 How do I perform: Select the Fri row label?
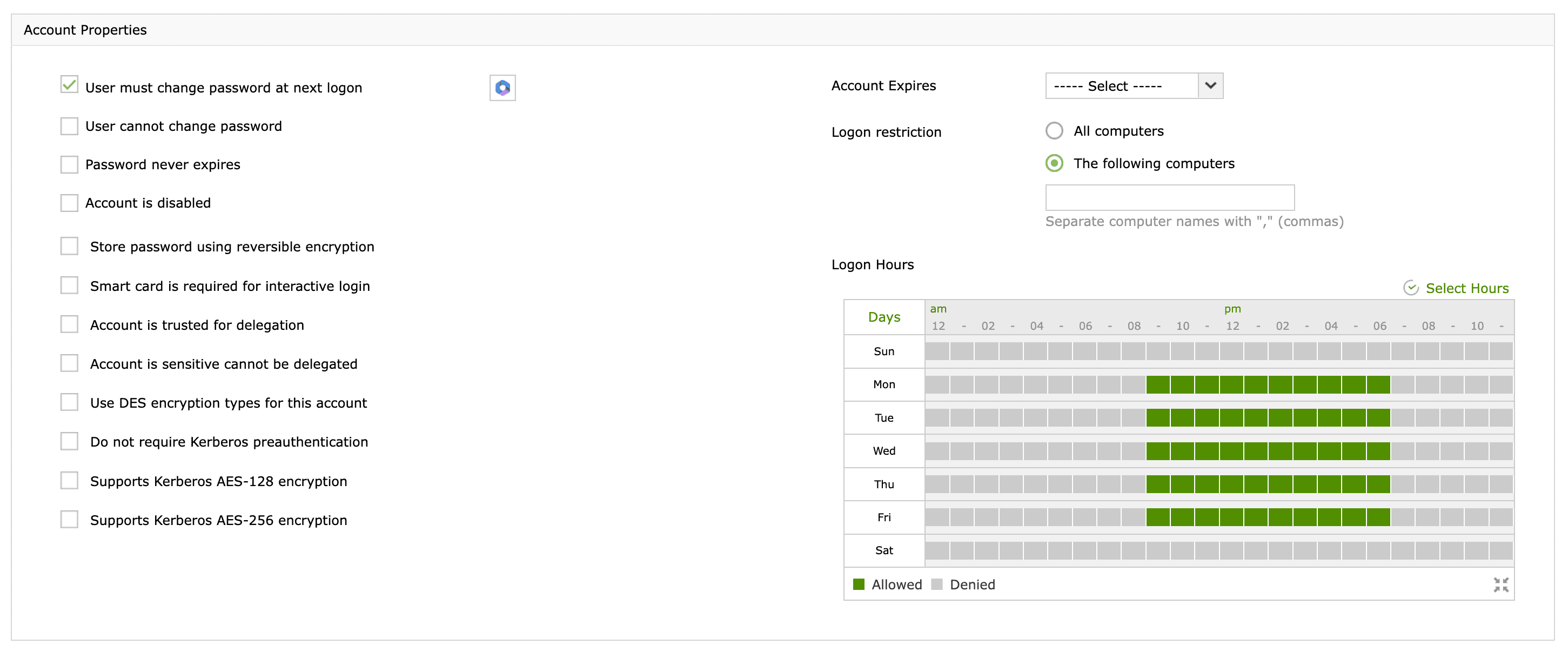tap(884, 517)
